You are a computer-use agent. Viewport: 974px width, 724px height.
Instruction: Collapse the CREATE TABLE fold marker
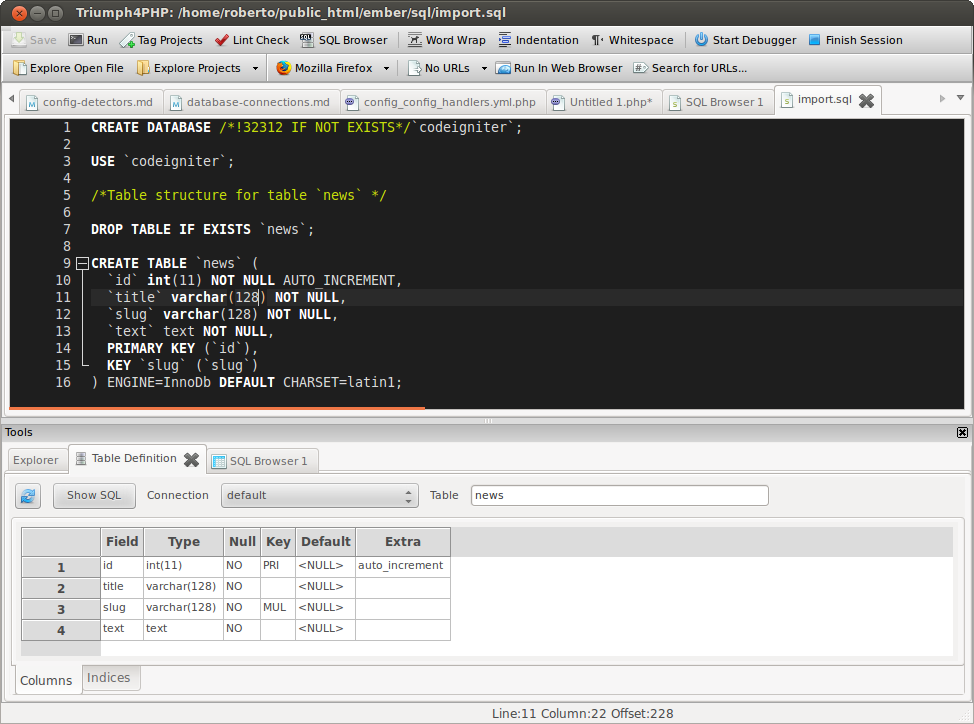[x=82, y=264]
